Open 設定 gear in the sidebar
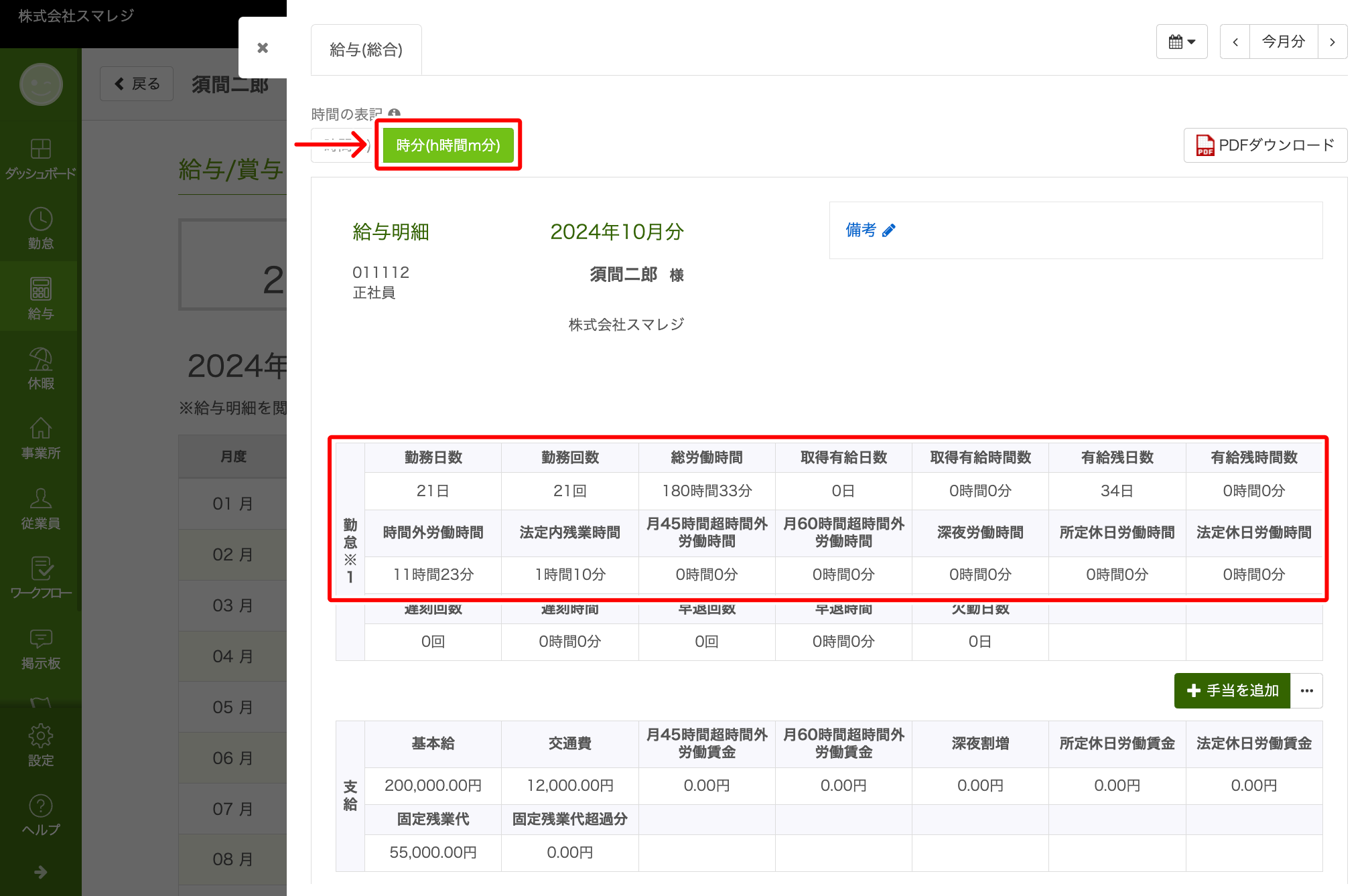The image size is (1372, 896). click(40, 745)
